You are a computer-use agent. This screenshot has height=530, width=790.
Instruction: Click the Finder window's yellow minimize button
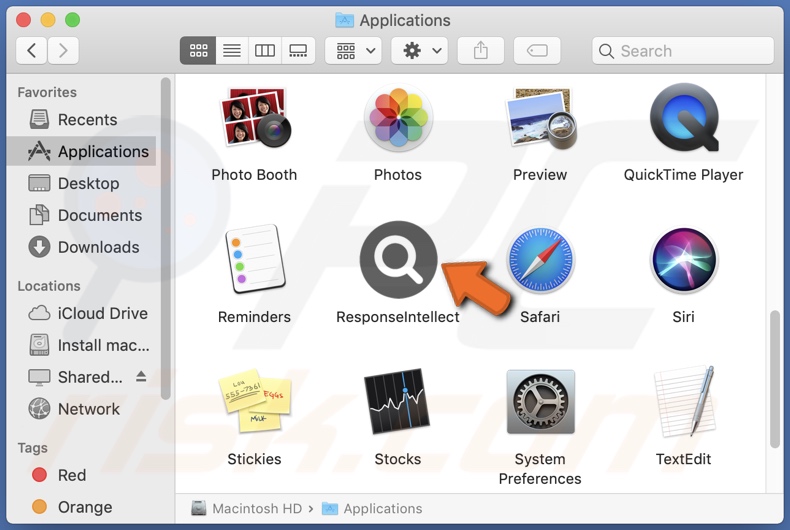[x=48, y=20]
